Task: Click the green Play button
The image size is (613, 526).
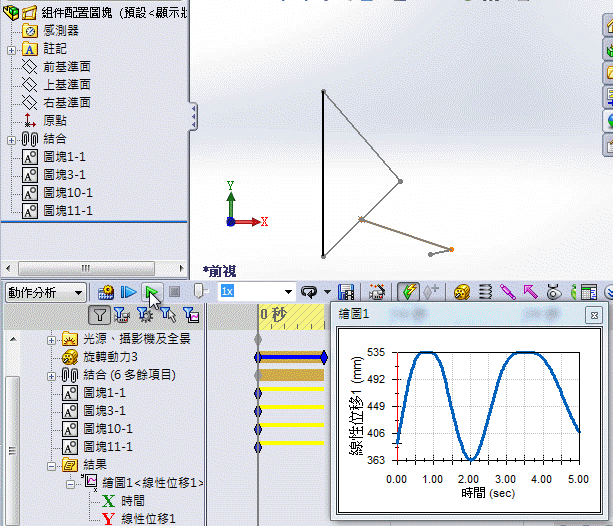Action: (x=151, y=292)
